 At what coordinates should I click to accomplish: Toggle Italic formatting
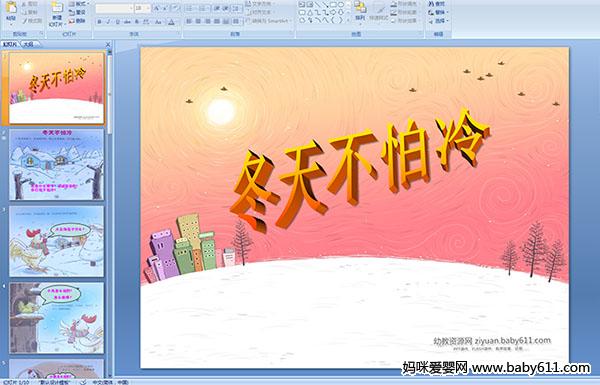pos(108,22)
